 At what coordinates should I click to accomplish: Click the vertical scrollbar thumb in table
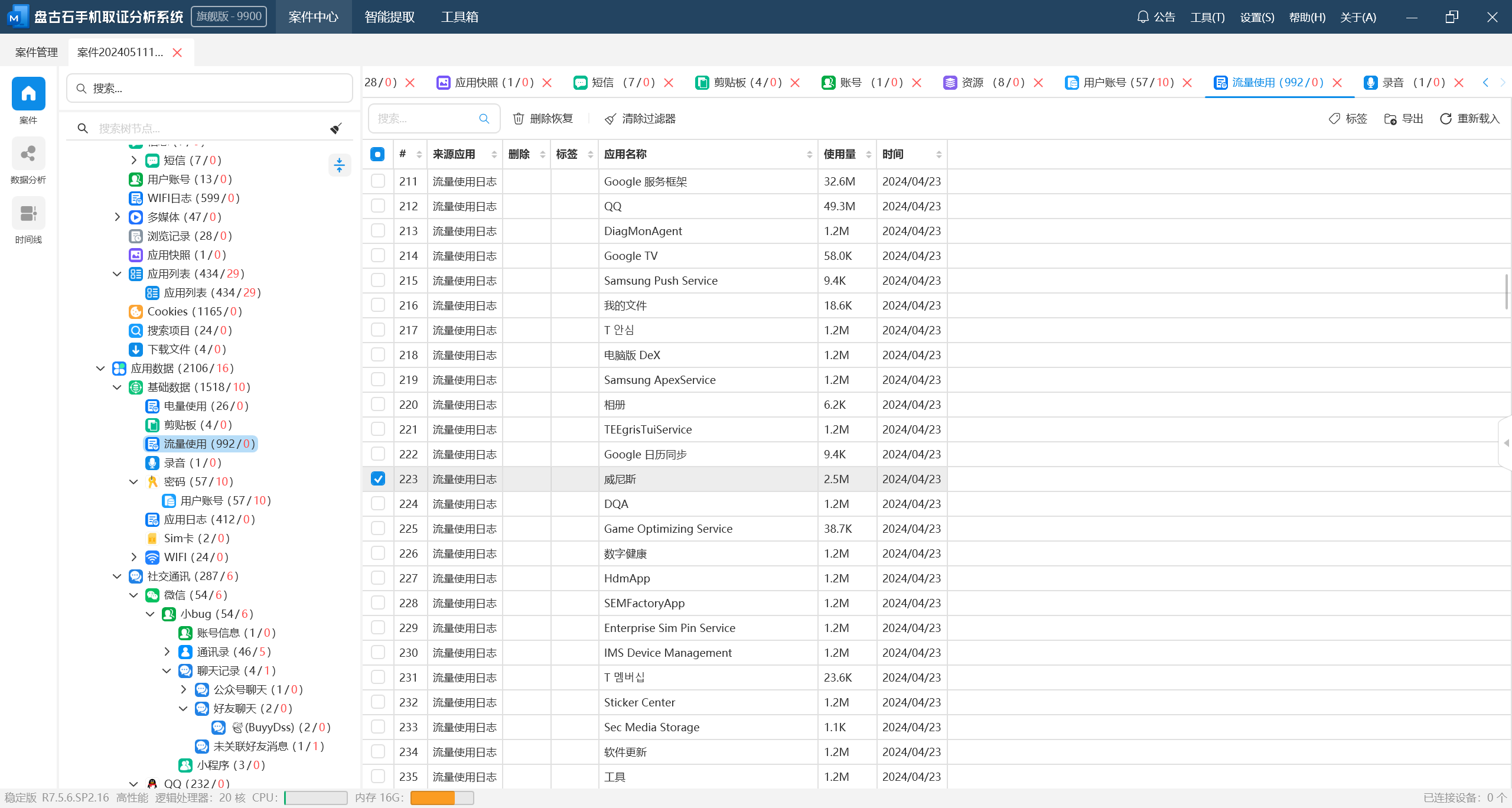tap(1506, 291)
